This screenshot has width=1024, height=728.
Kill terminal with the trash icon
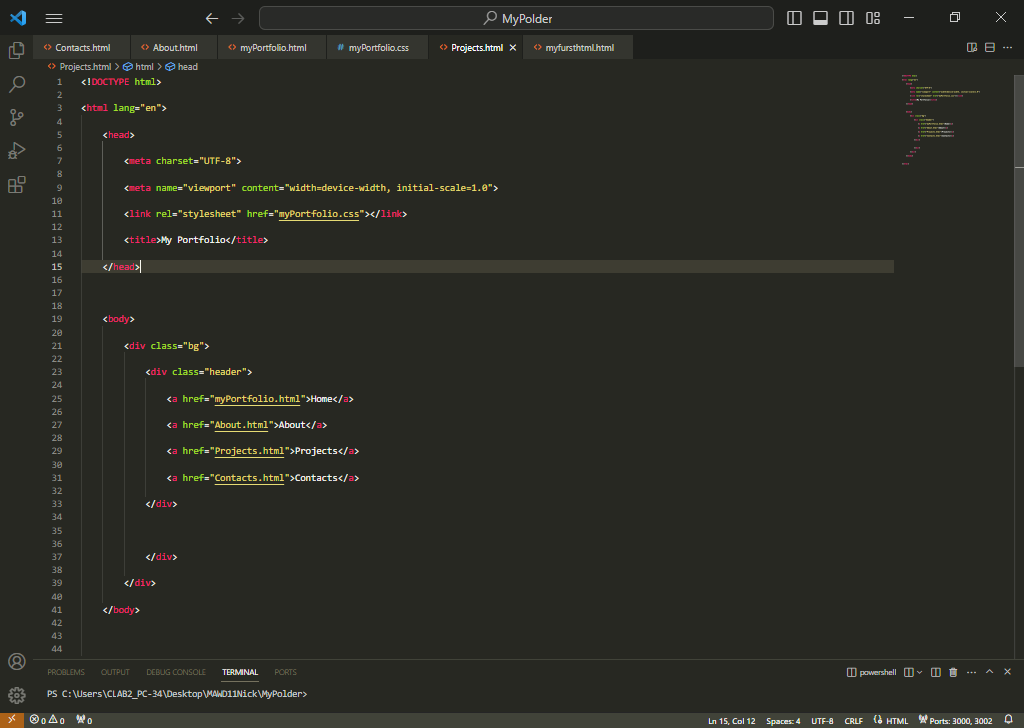click(x=953, y=672)
